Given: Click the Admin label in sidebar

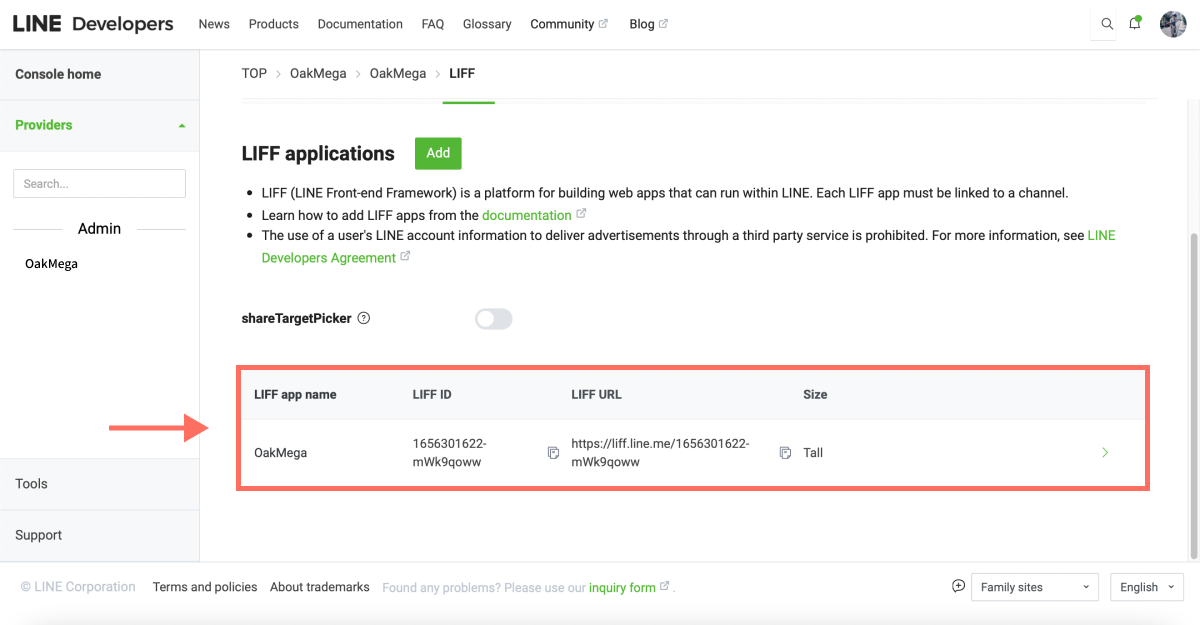Looking at the screenshot, I should pos(99,229).
